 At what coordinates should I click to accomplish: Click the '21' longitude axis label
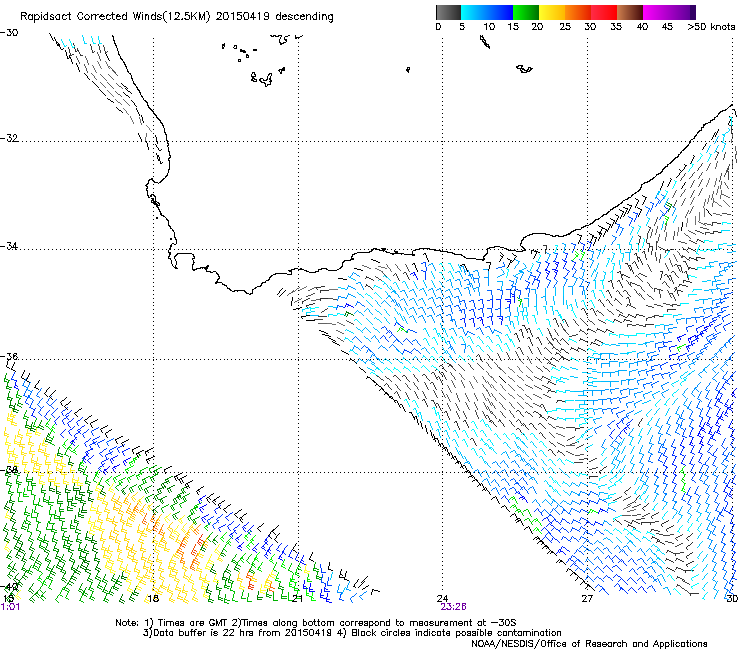click(297, 599)
